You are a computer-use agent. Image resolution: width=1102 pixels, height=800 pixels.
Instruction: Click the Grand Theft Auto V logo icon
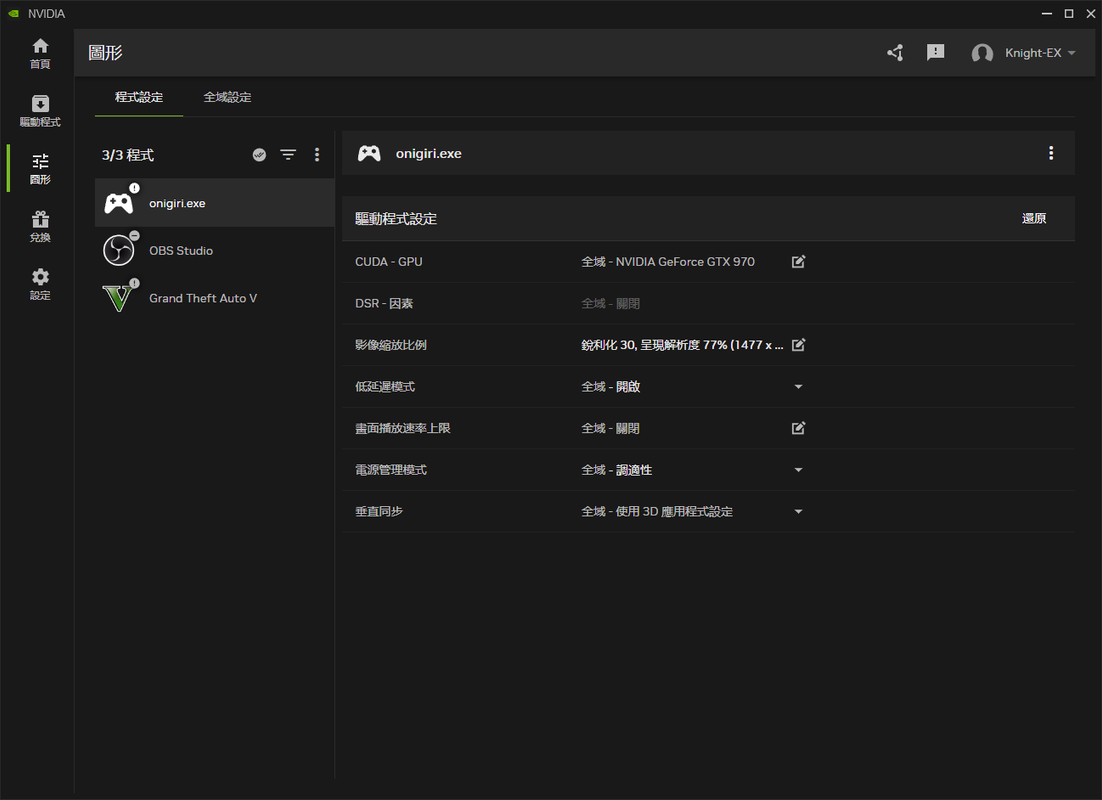(x=118, y=298)
